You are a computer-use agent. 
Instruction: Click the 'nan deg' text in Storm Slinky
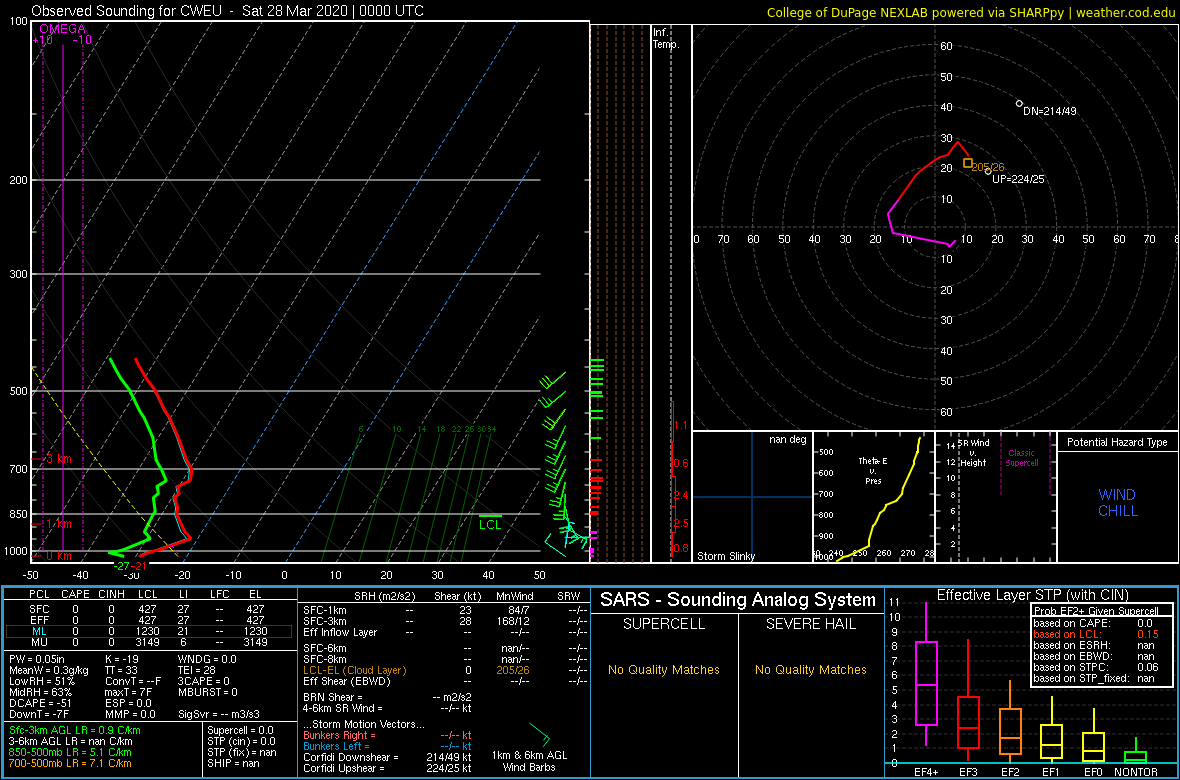[788, 439]
